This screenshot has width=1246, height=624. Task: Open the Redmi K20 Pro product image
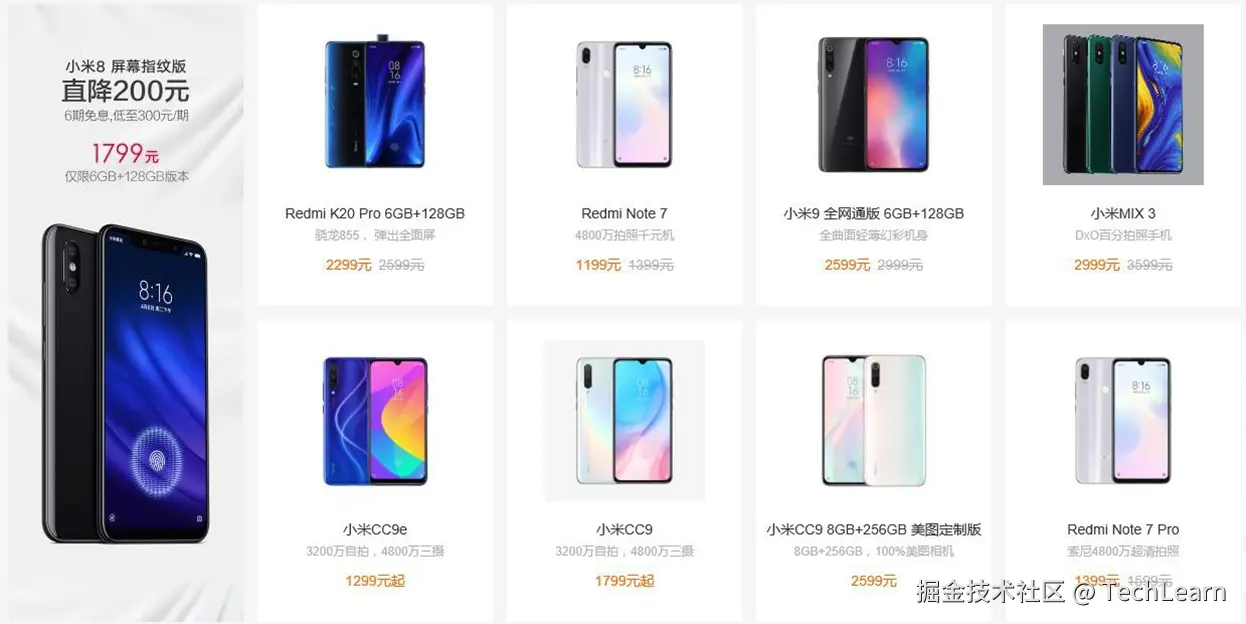click(375, 104)
